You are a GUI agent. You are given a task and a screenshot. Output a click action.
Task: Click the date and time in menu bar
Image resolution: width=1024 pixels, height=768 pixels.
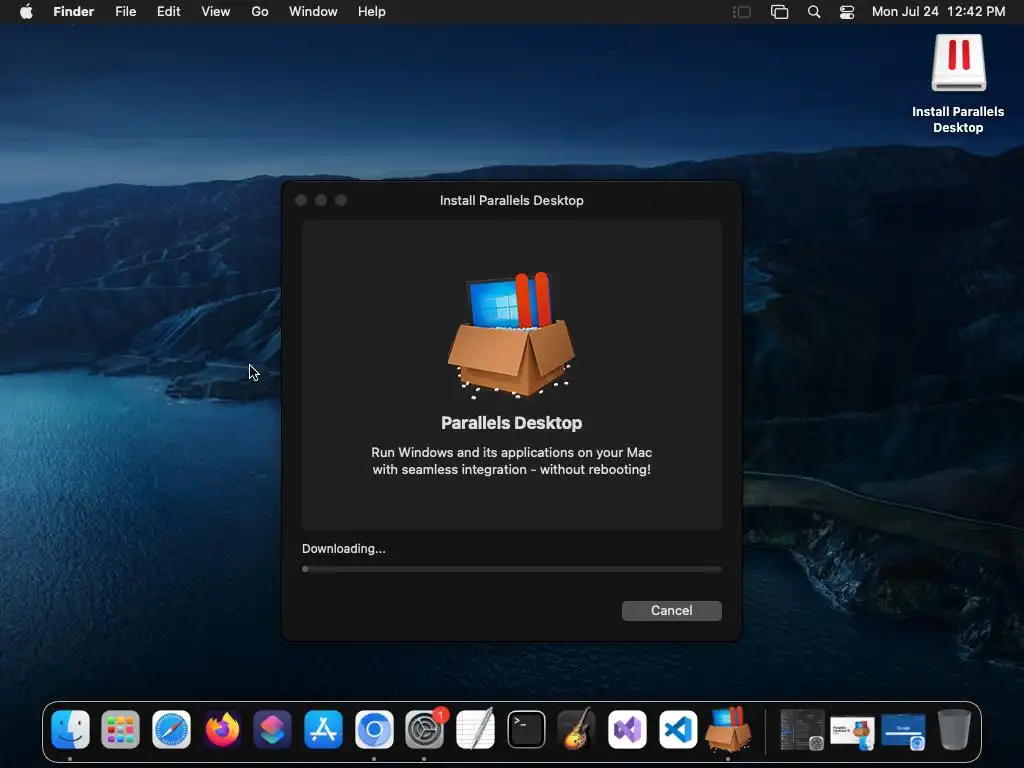938,12
